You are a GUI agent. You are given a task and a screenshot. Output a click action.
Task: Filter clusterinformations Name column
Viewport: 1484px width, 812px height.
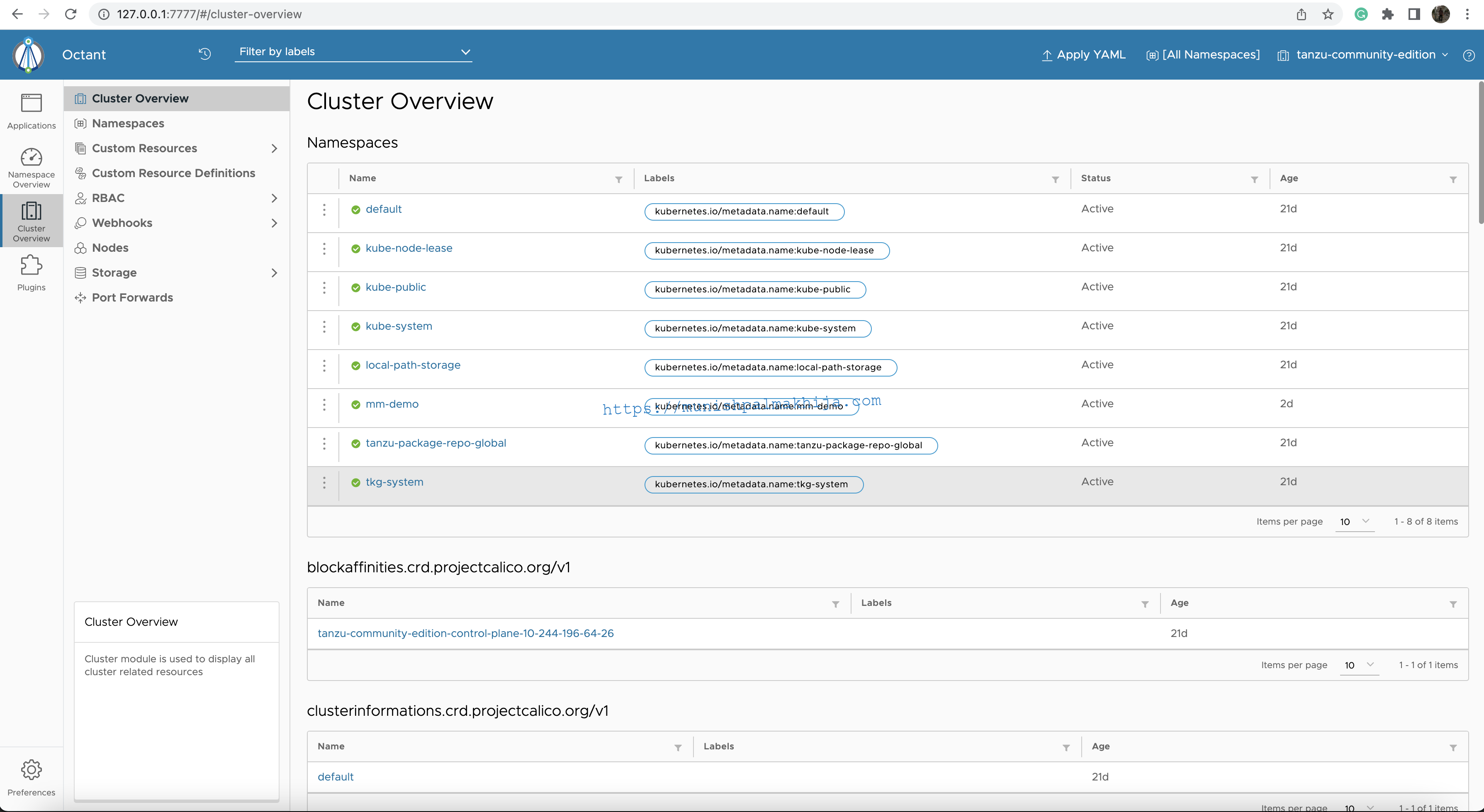point(678,747)
